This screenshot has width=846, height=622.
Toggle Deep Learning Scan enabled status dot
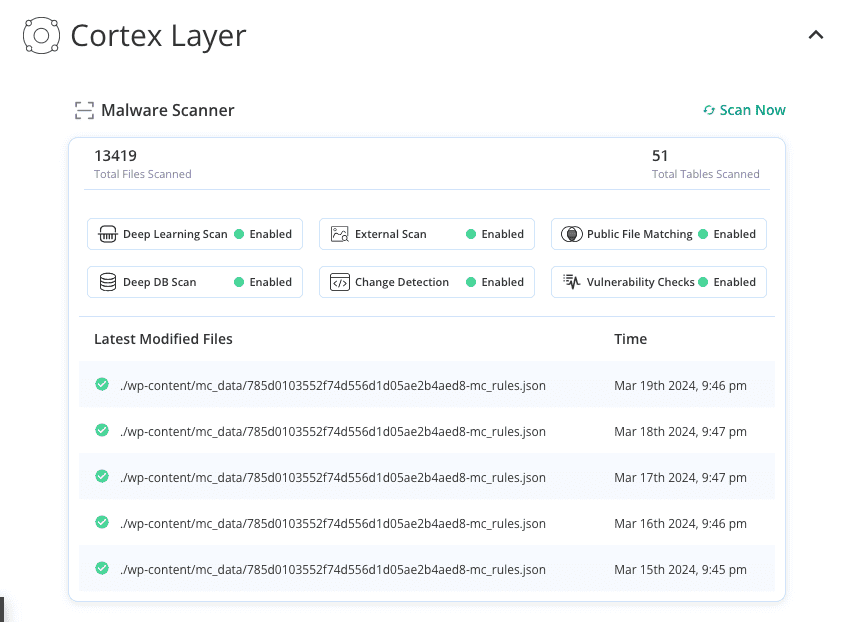click(x=239, y=234)
